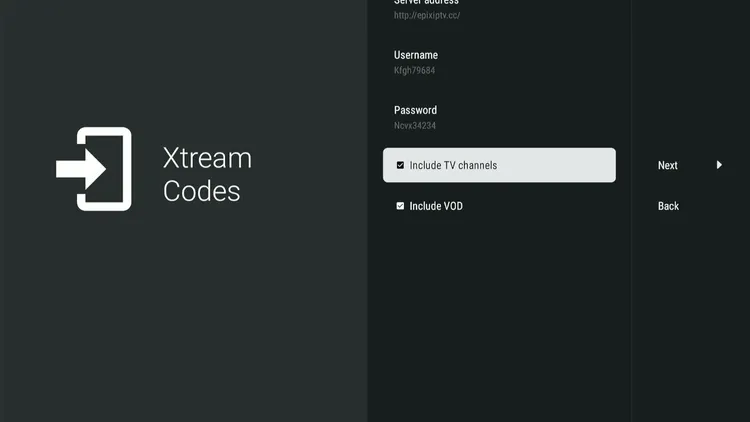Toggle the Include TV channels checkbox
This screenshot has height=422, width=750.
(400, 165)
